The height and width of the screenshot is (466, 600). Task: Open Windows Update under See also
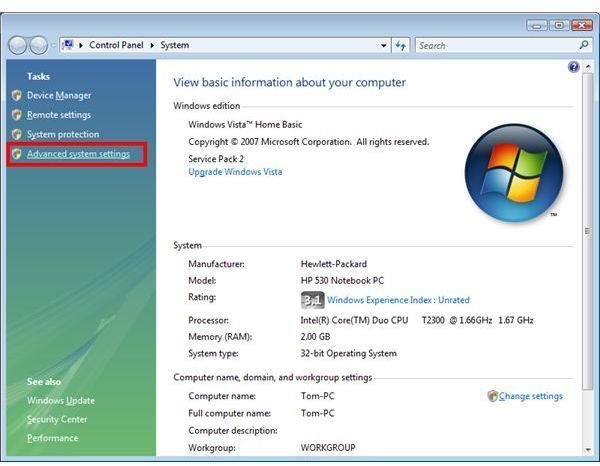pyautogui.click(x=61, y=401)
